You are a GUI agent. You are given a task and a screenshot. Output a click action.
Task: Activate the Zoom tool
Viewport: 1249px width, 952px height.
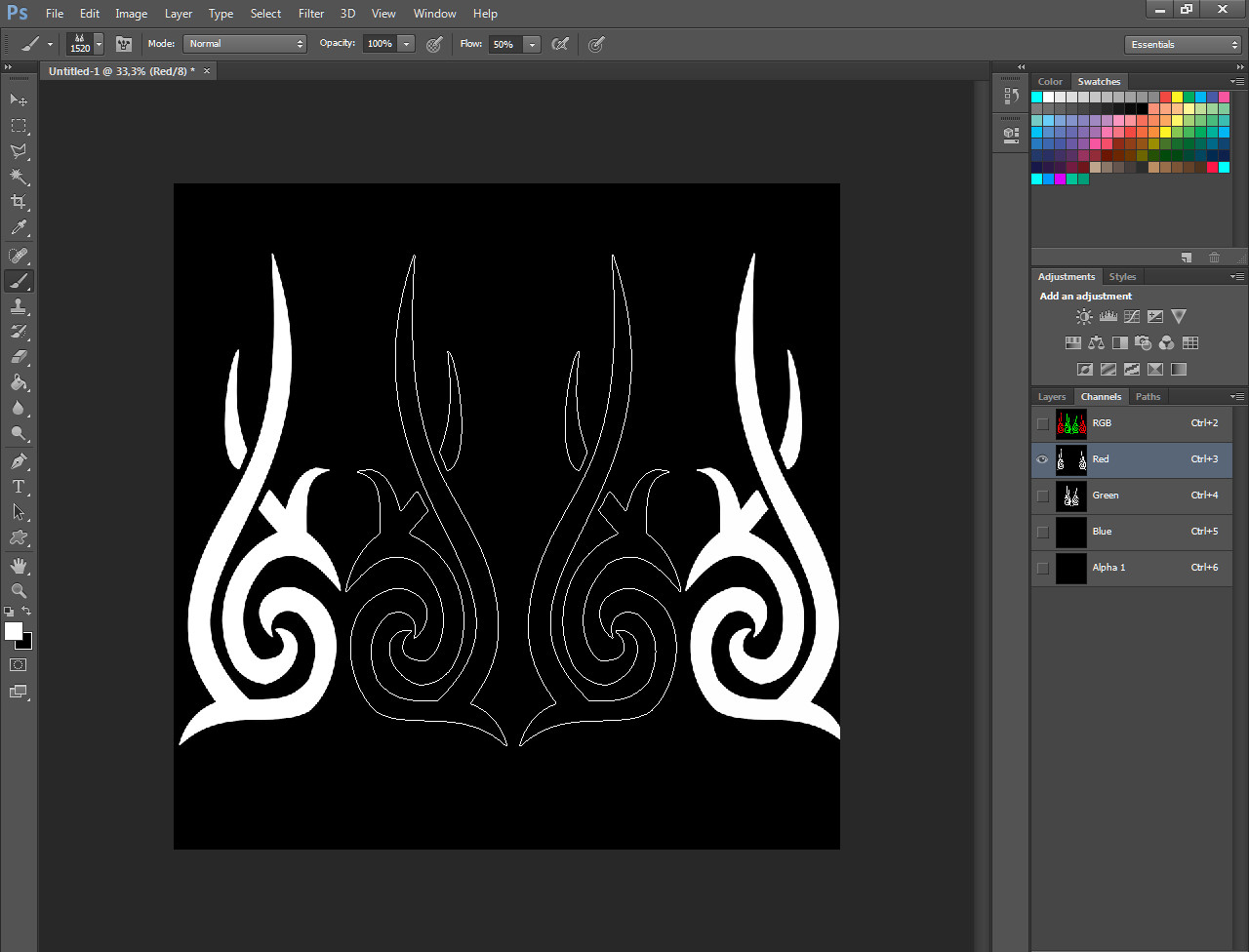tap(19, 591)
